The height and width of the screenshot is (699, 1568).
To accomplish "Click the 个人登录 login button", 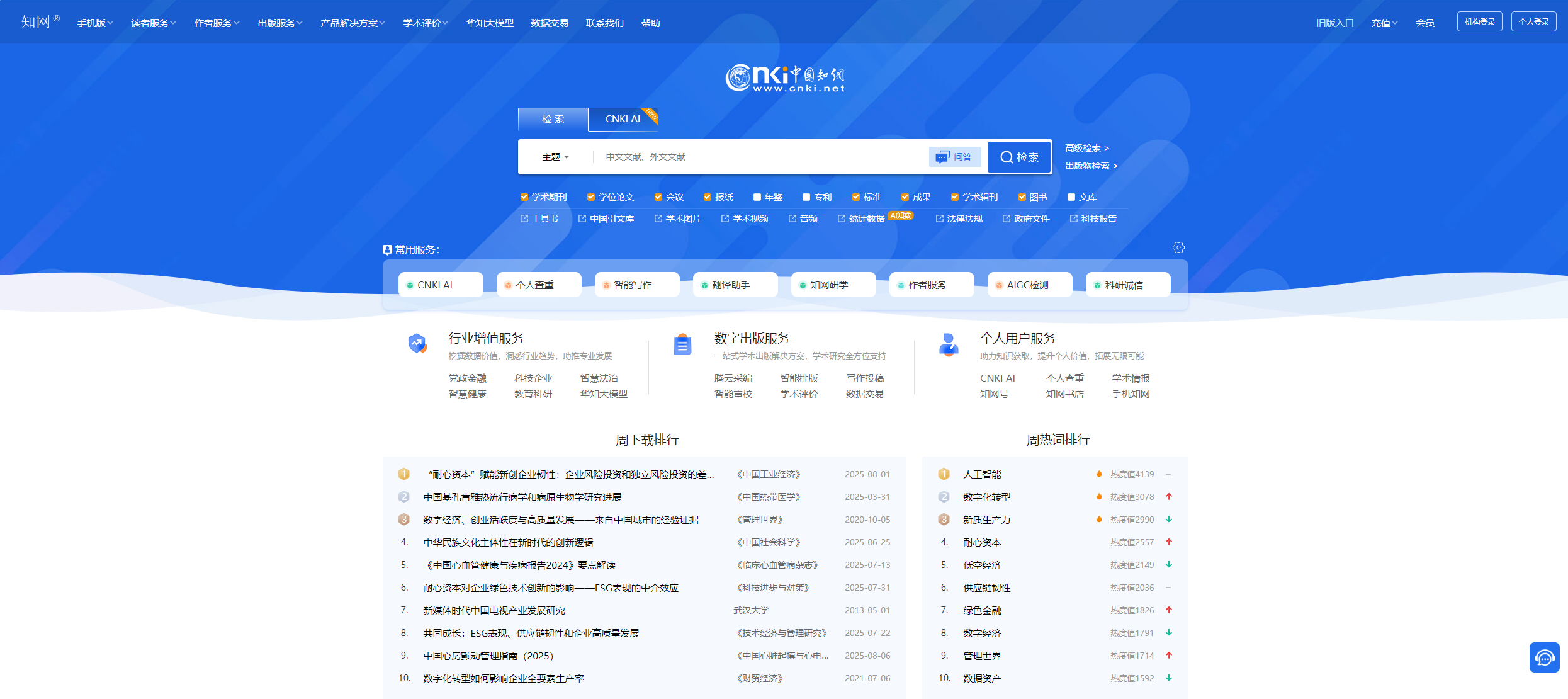I will (1533, 21).
